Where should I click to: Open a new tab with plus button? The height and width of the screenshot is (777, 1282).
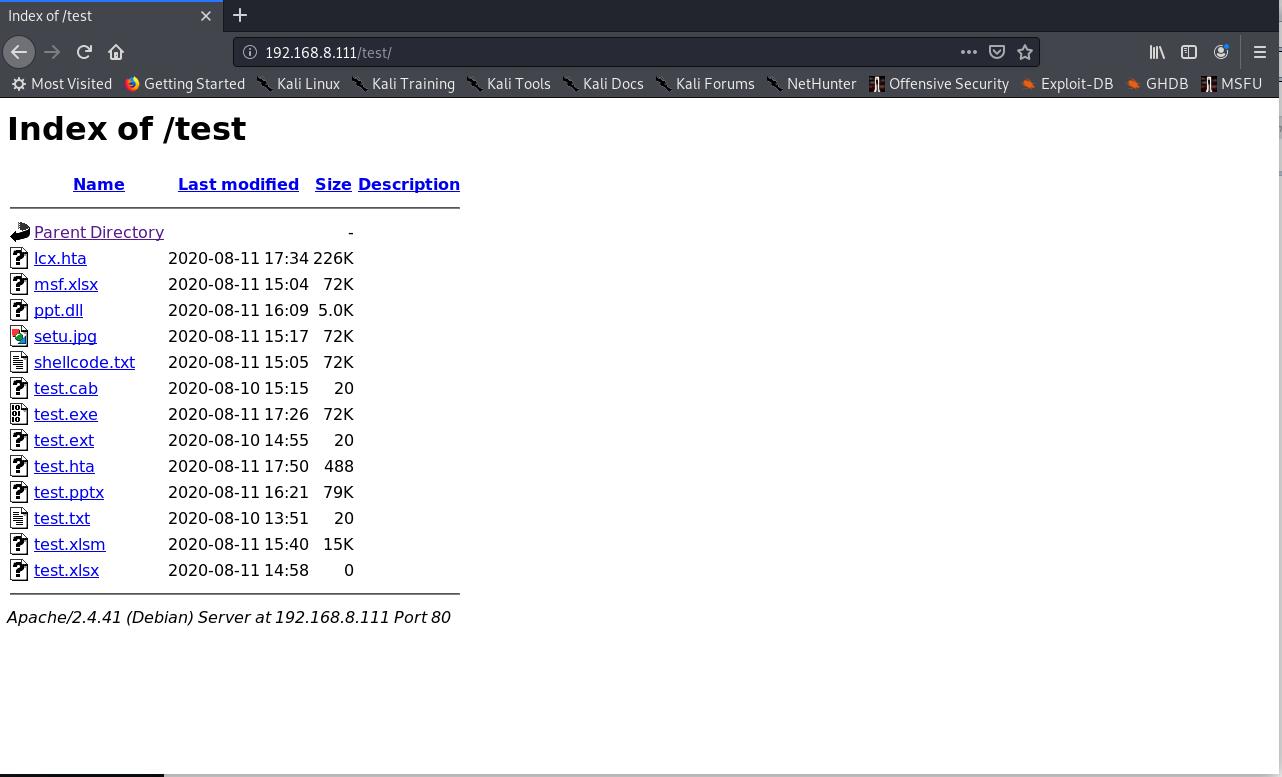coord(240,15)
